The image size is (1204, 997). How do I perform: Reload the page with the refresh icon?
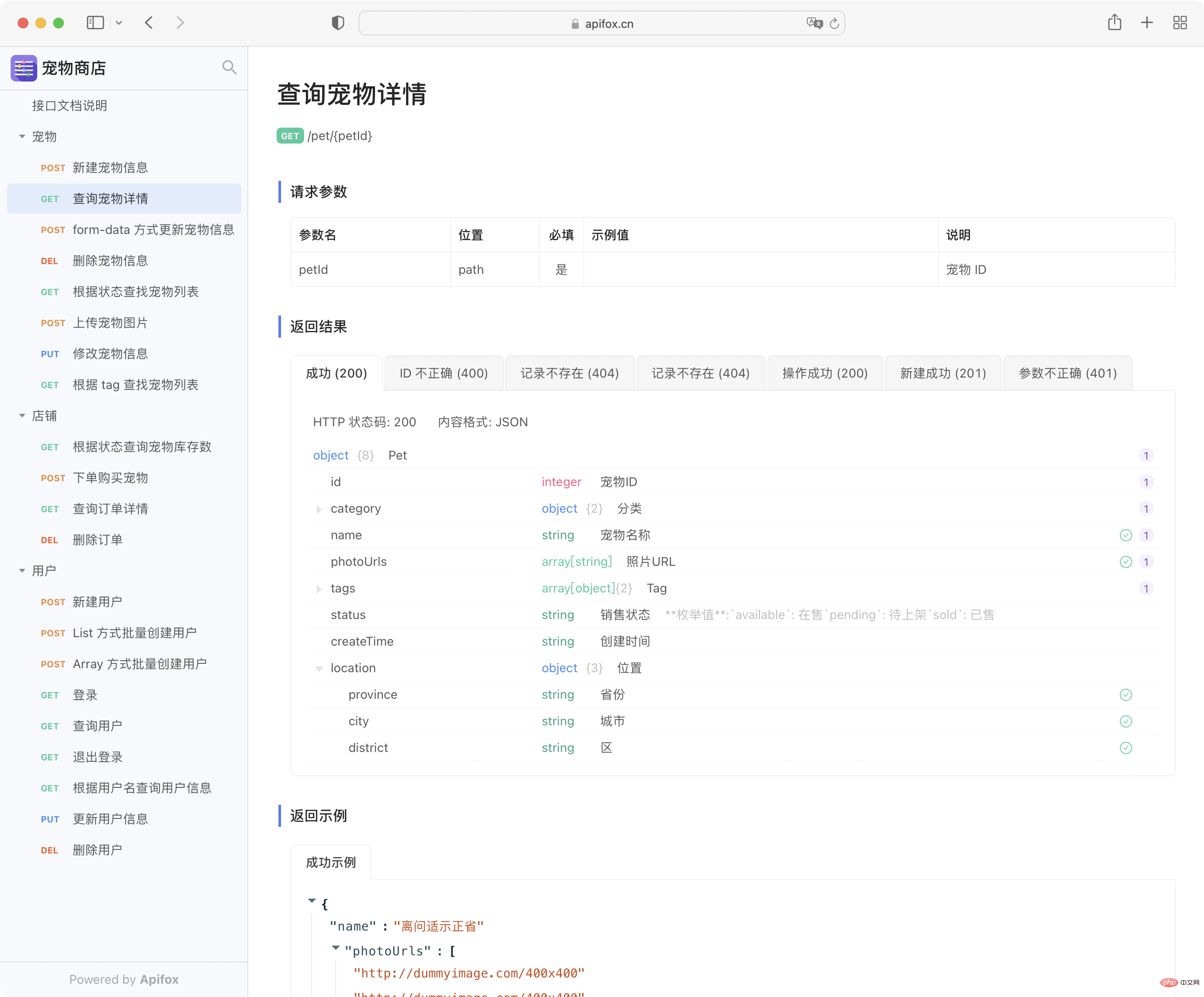(834, 23)
